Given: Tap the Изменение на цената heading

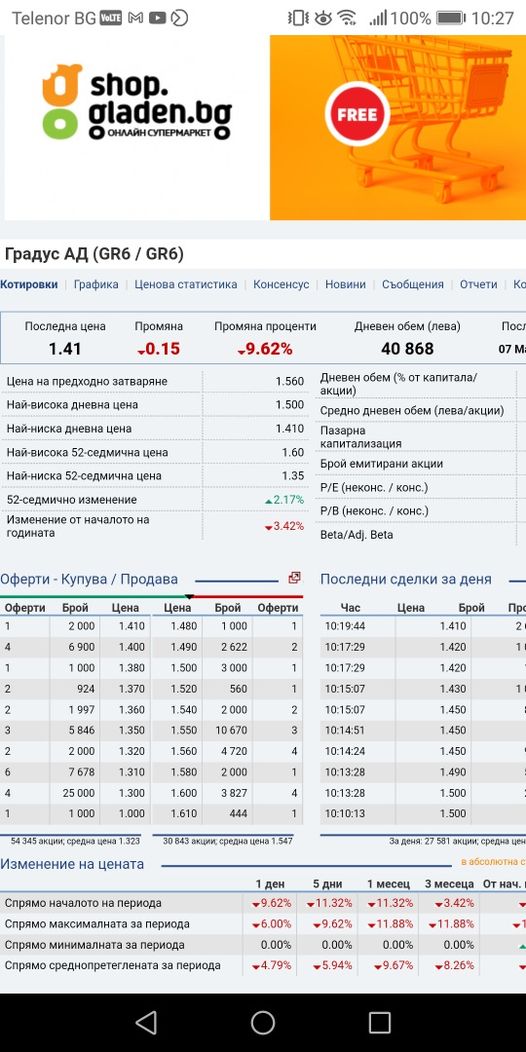Looking at the screenshot, I should (72, 864).
